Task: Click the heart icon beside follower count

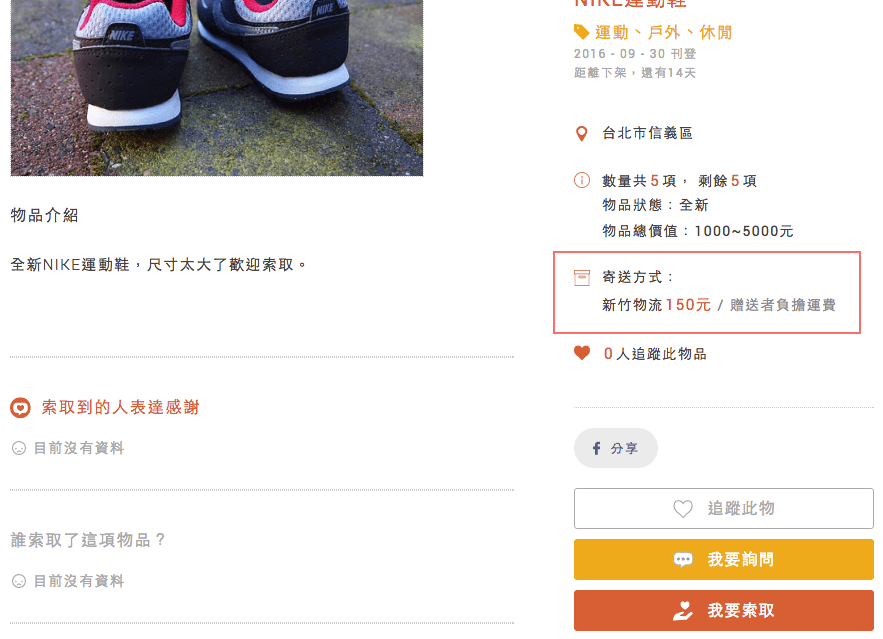Action: 582,353
